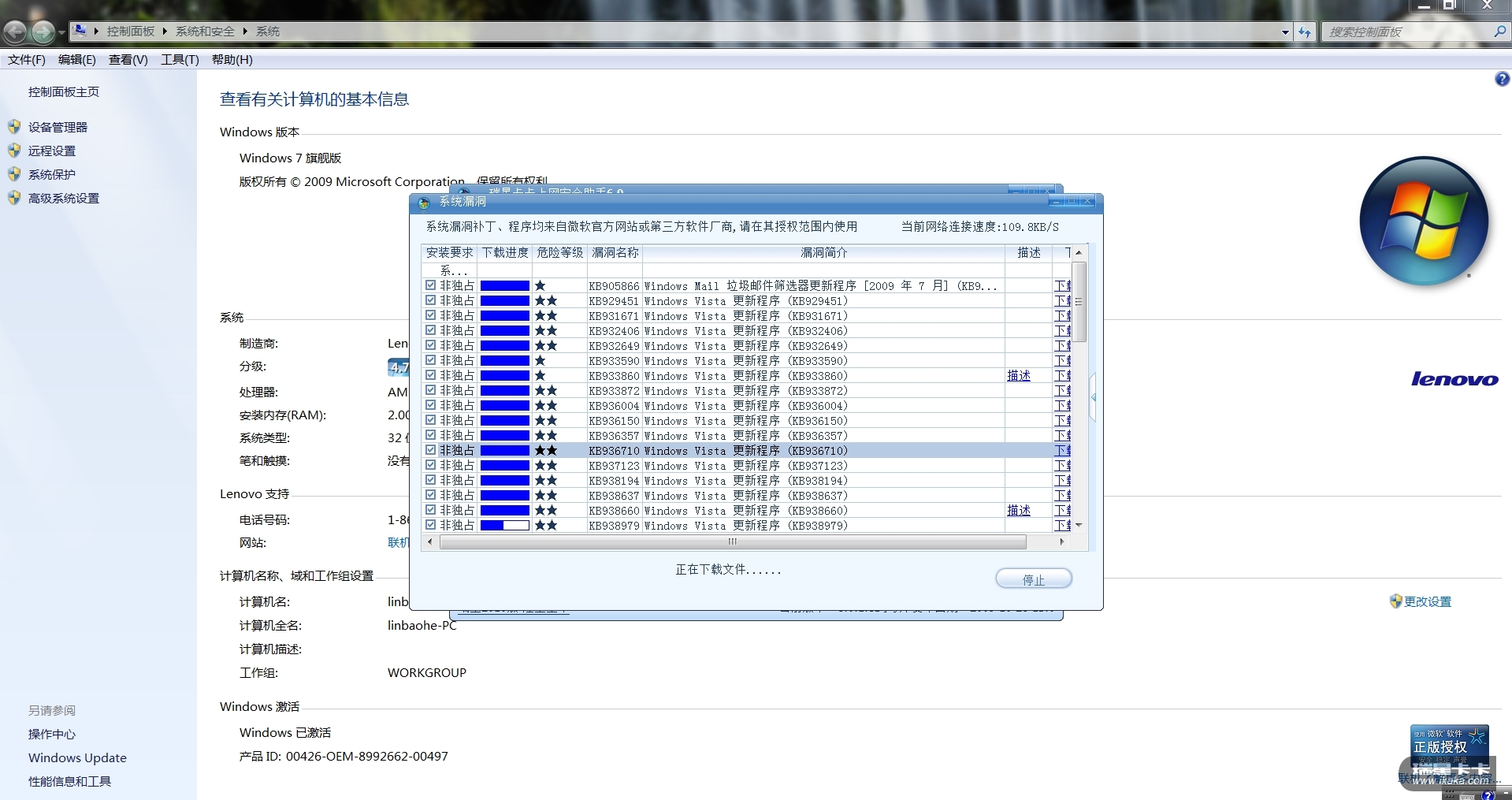Screen dimensions: 1512x800
Task: Open 高级系统设置 link
Action: (64, 199)
